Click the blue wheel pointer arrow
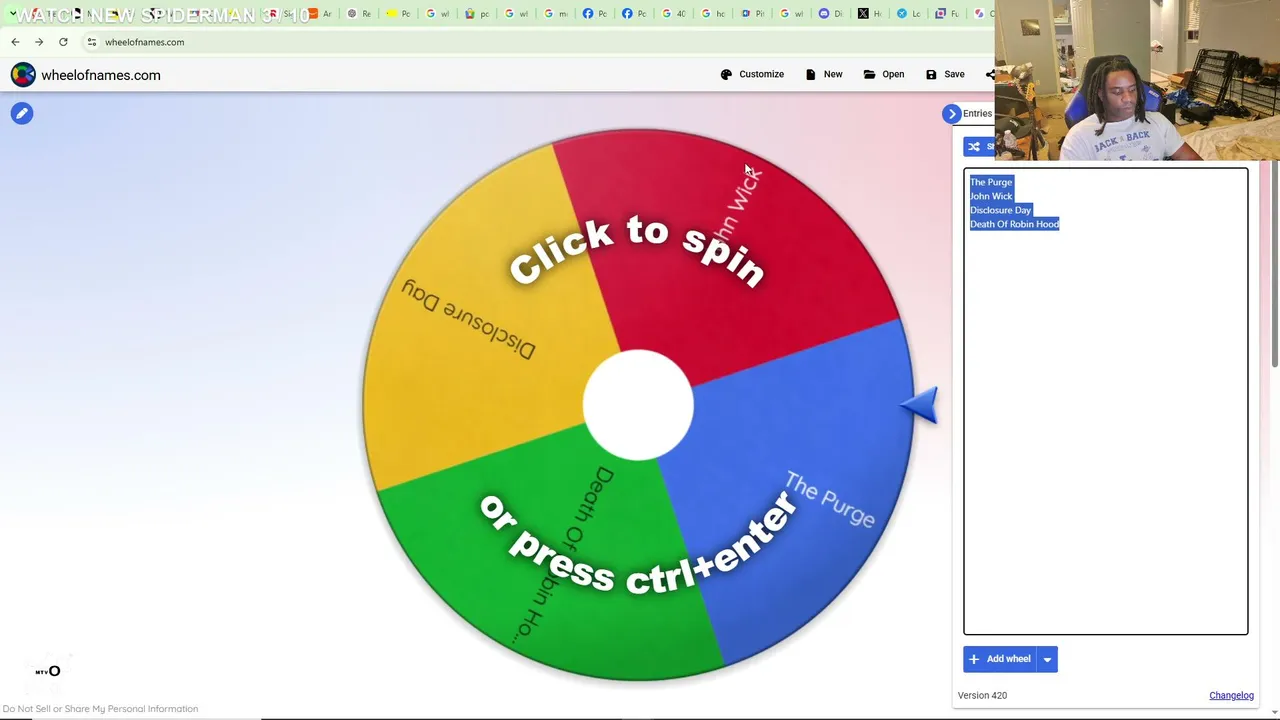The image size is (1280, 720). pos(920,405)
